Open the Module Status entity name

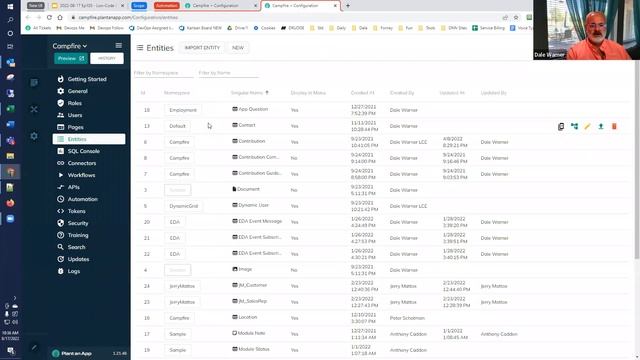tap(254, 349)
